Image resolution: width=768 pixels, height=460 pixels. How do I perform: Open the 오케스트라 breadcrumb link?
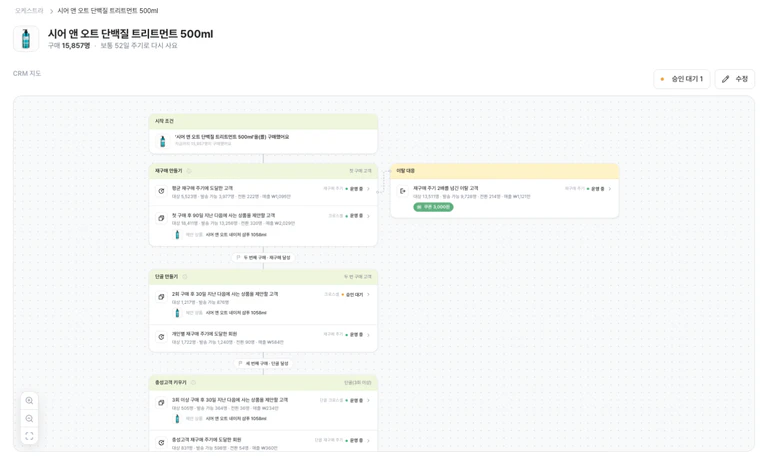[29, 11]
